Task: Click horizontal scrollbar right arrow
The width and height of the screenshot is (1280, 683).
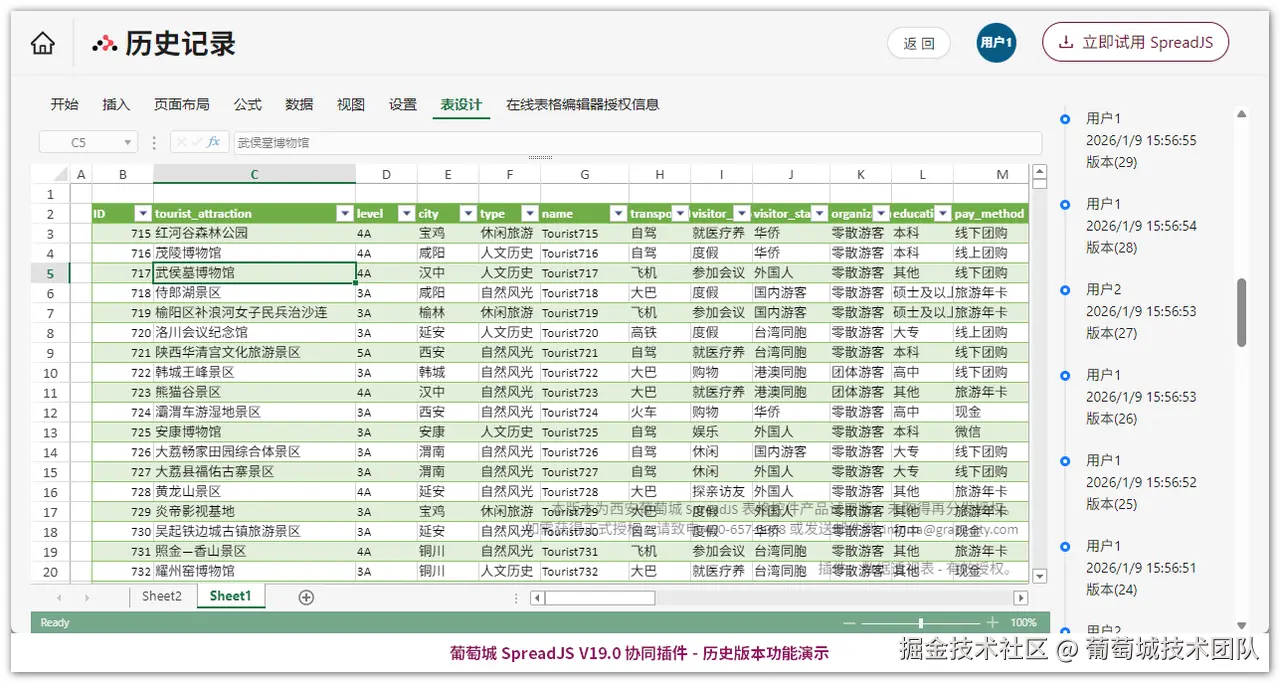Action: (1021, 598)
